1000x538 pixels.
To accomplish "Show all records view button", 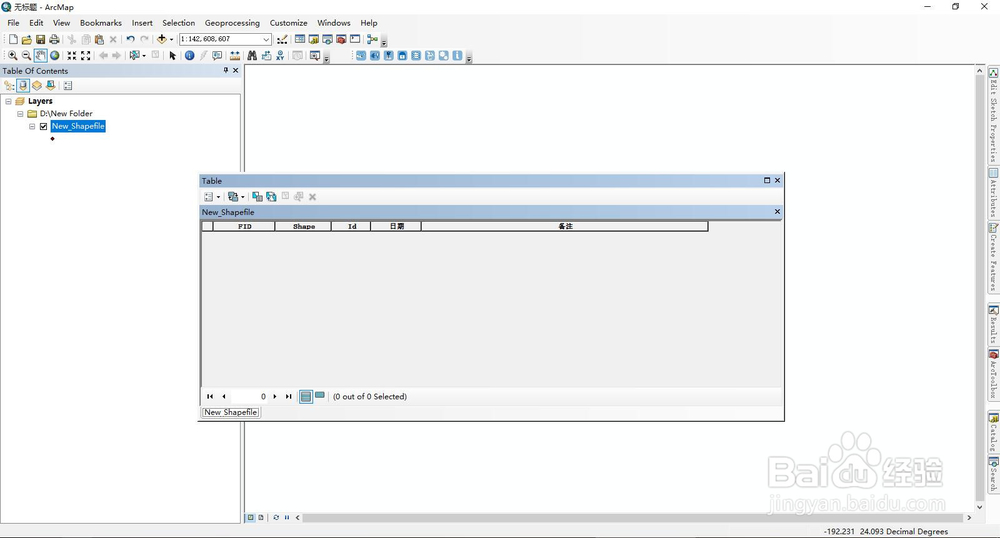I will (305, 396).
